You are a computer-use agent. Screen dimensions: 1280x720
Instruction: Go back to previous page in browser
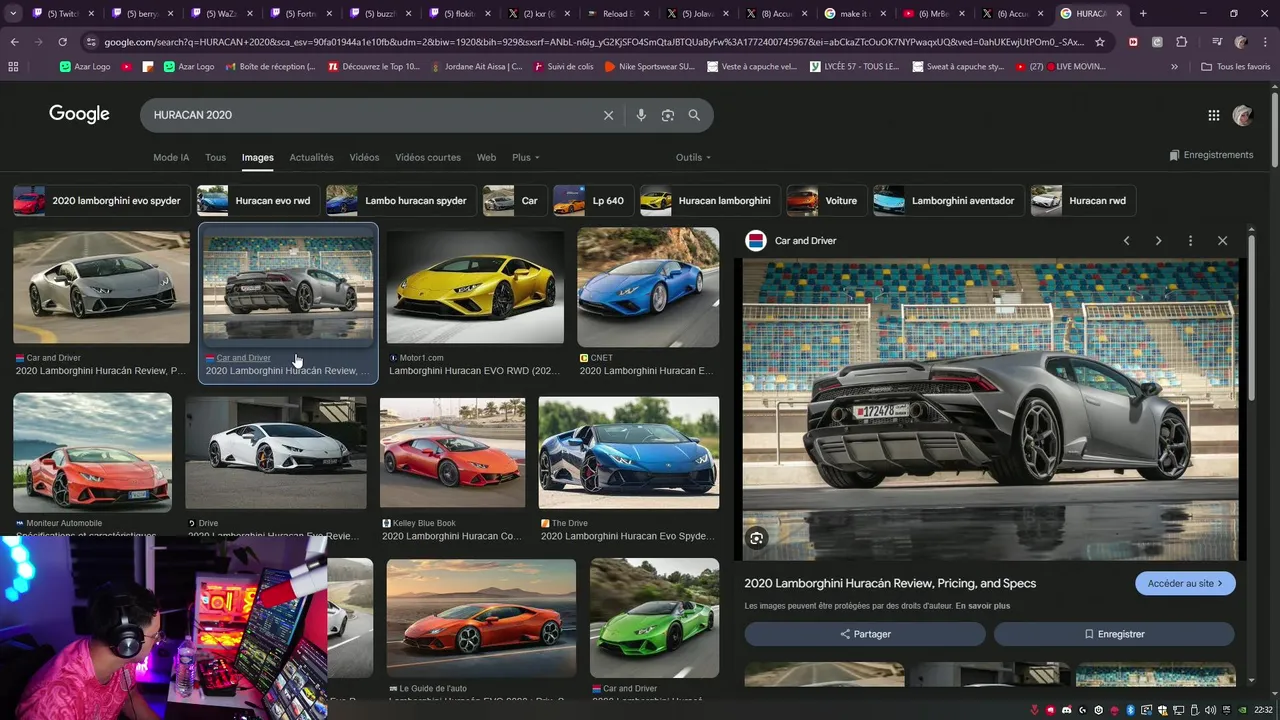pos(15,42)
